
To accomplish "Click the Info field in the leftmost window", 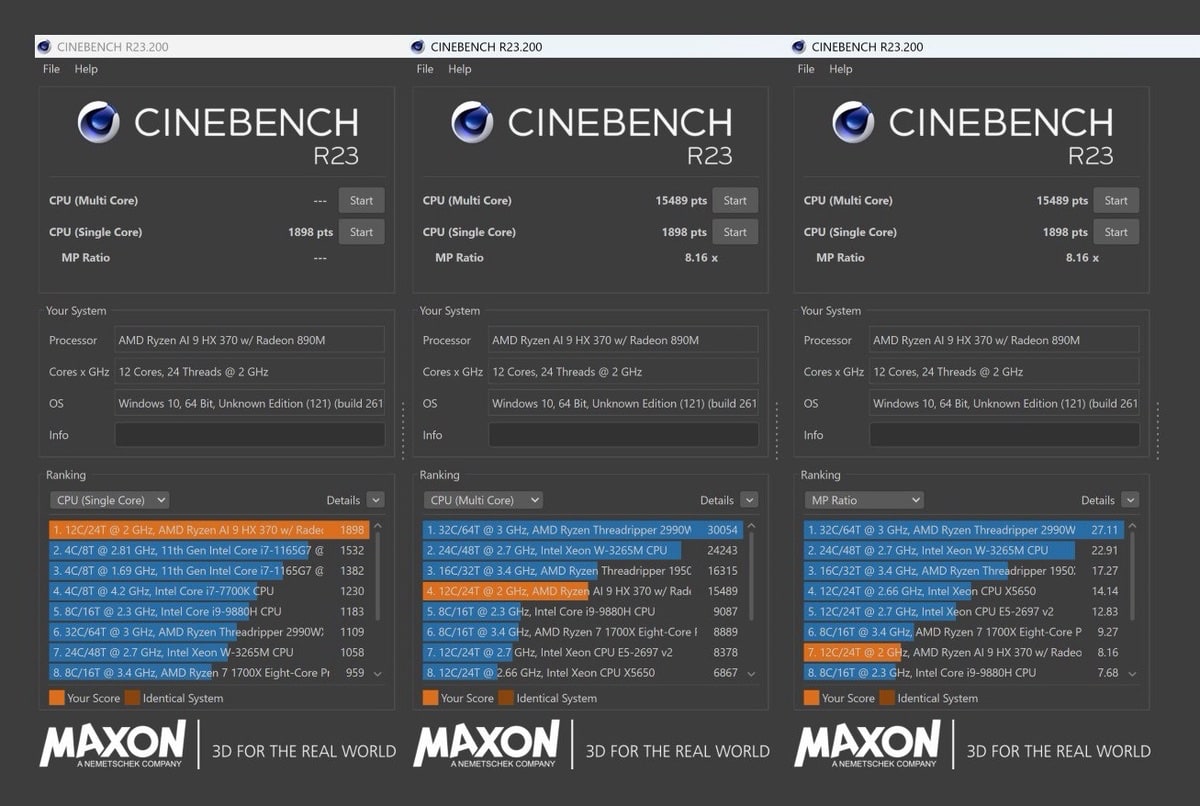I will click(x=249, y=435).
